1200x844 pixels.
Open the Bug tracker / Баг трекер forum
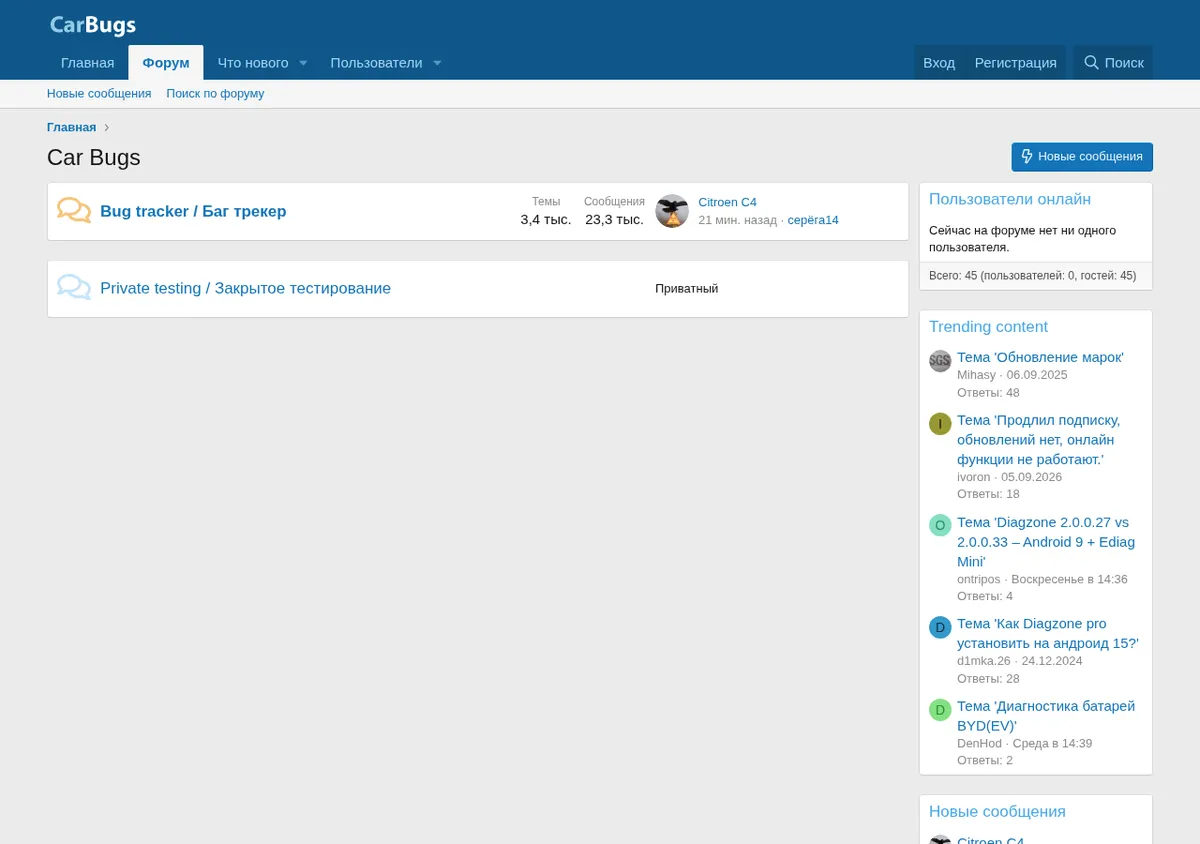(193, 211)
